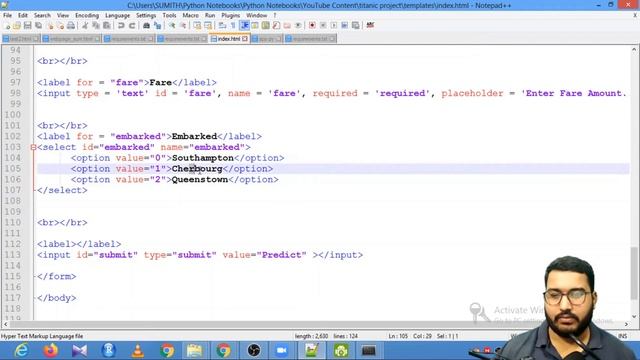Switch to the app.py tab

[266, 39]
